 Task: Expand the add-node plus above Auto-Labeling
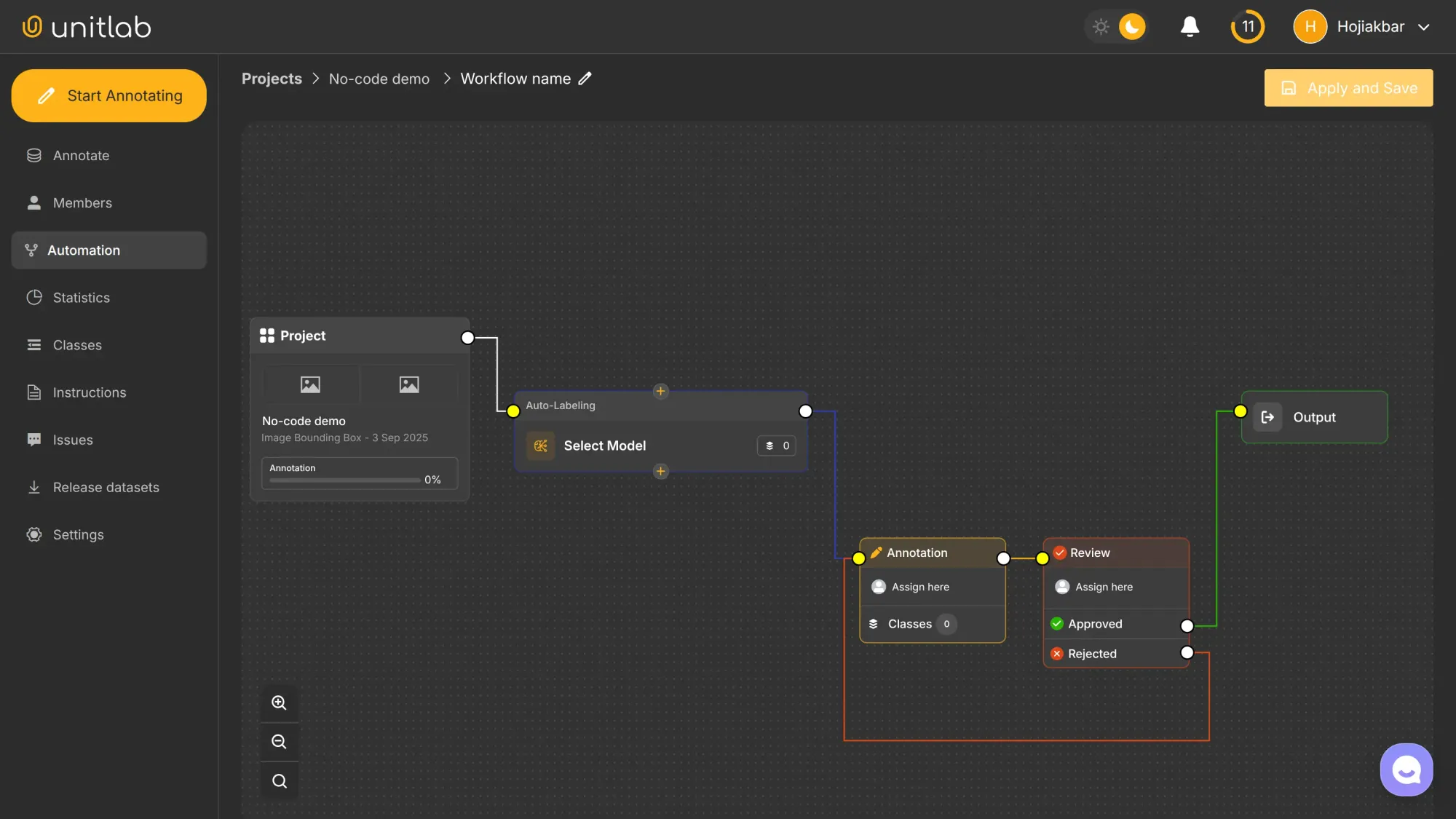pos(660,391)
